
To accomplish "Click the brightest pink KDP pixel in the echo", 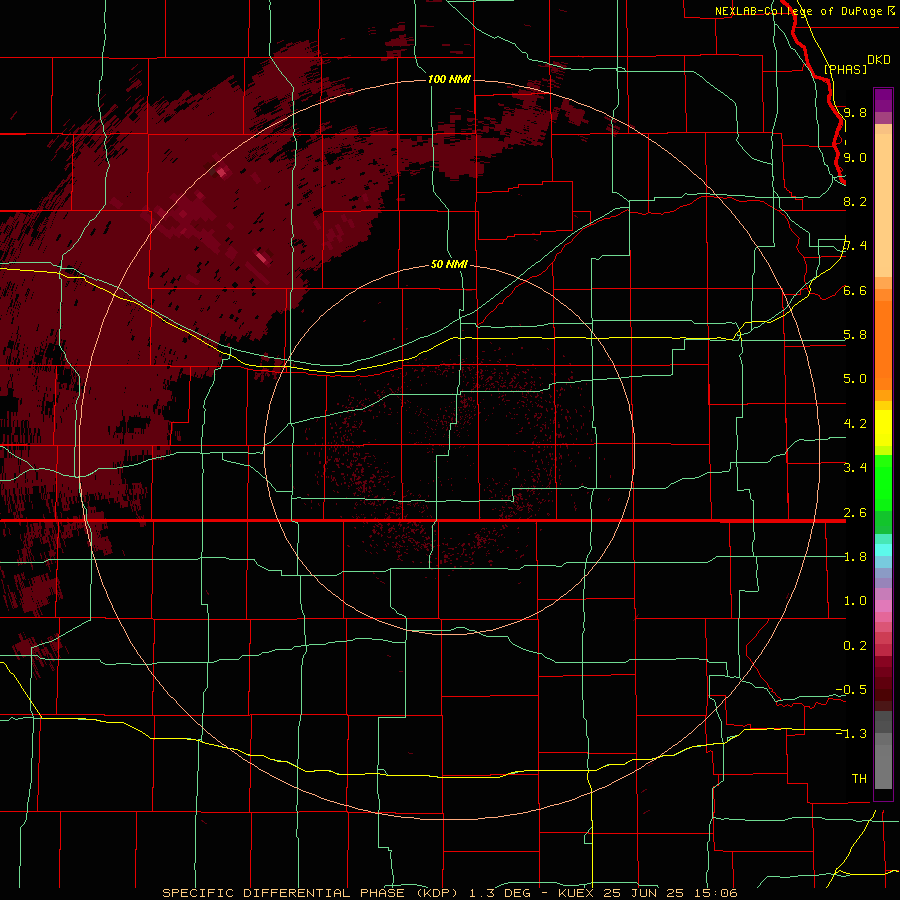I will (x=261, y=256).
